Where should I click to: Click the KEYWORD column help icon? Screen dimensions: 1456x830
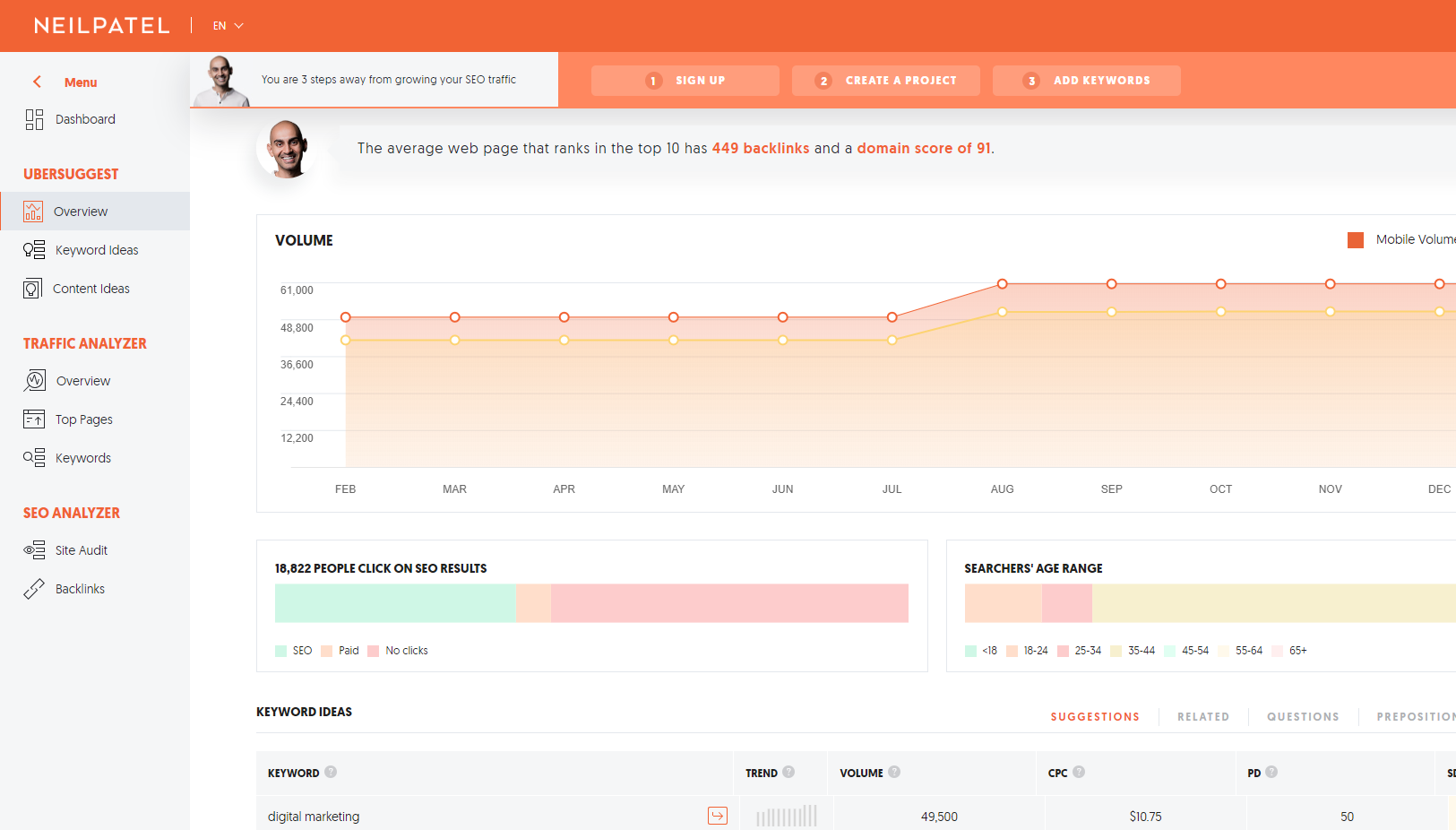(x=331, y=772)
